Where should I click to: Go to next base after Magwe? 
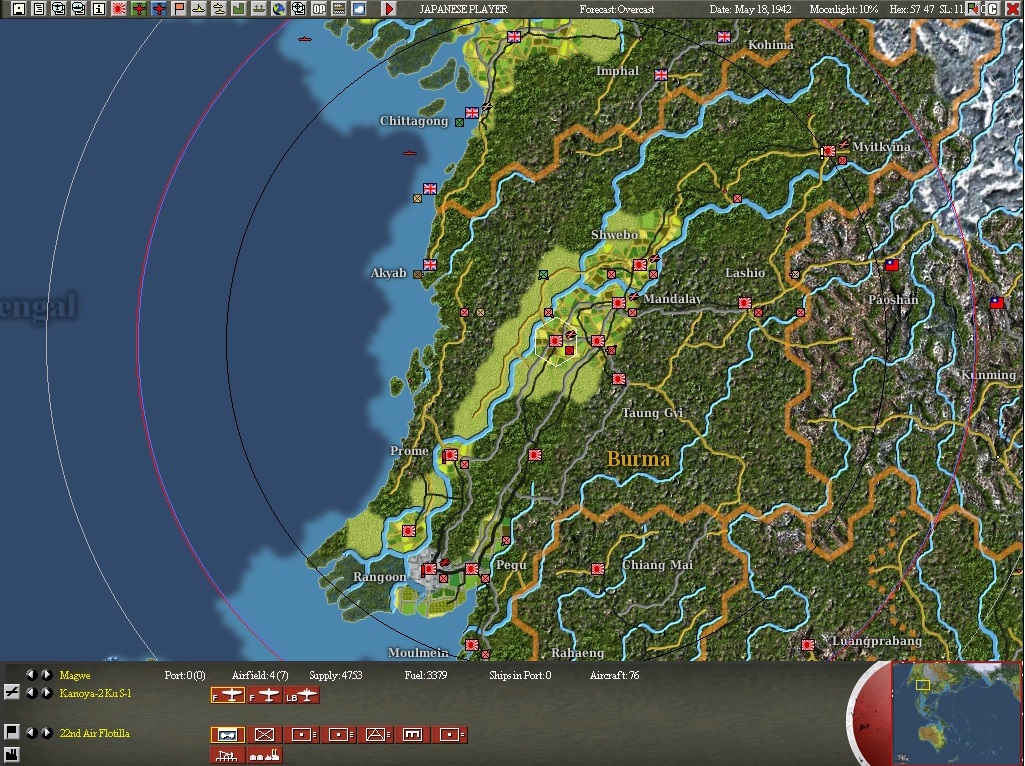coord(46,674)
